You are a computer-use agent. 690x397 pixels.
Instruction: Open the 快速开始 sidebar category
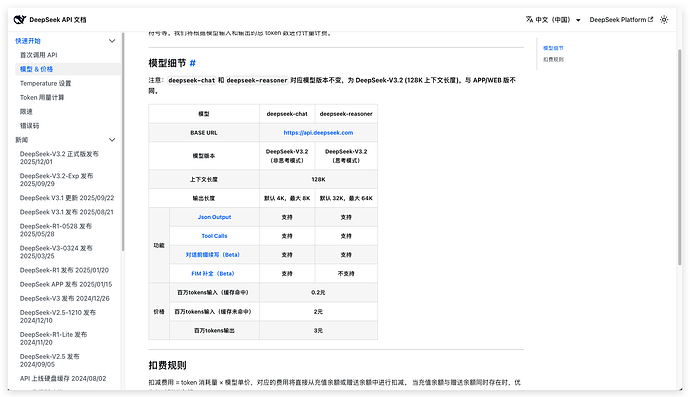tap(28, 41)
